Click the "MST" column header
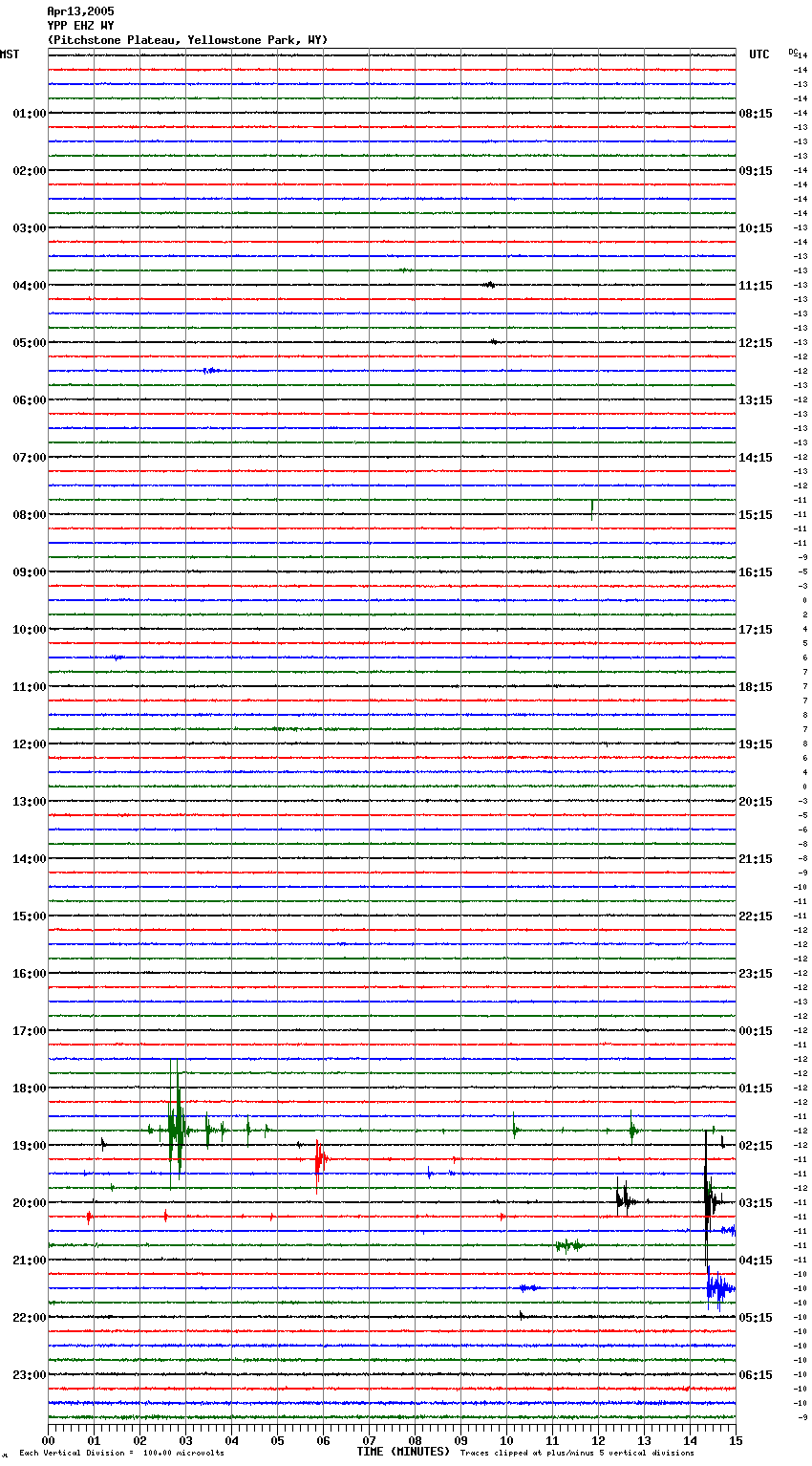This screenshot has height=1466, width=812. click(10, 54)
